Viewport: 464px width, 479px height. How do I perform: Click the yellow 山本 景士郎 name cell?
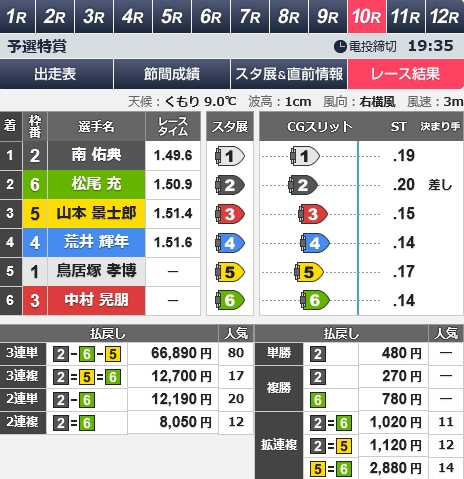tap(96, 213)
